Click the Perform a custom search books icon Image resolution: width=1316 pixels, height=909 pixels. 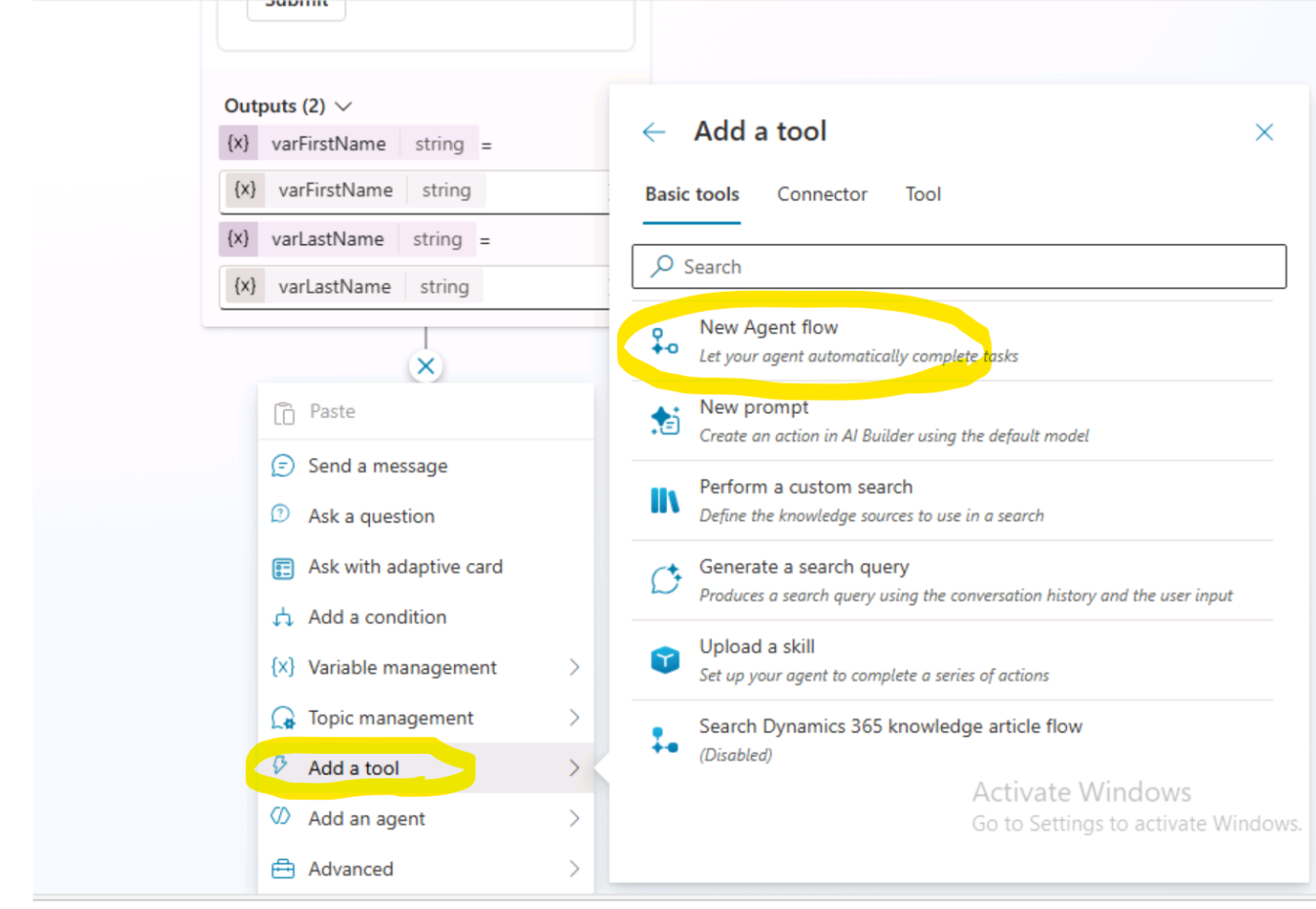tap(665, 501)
